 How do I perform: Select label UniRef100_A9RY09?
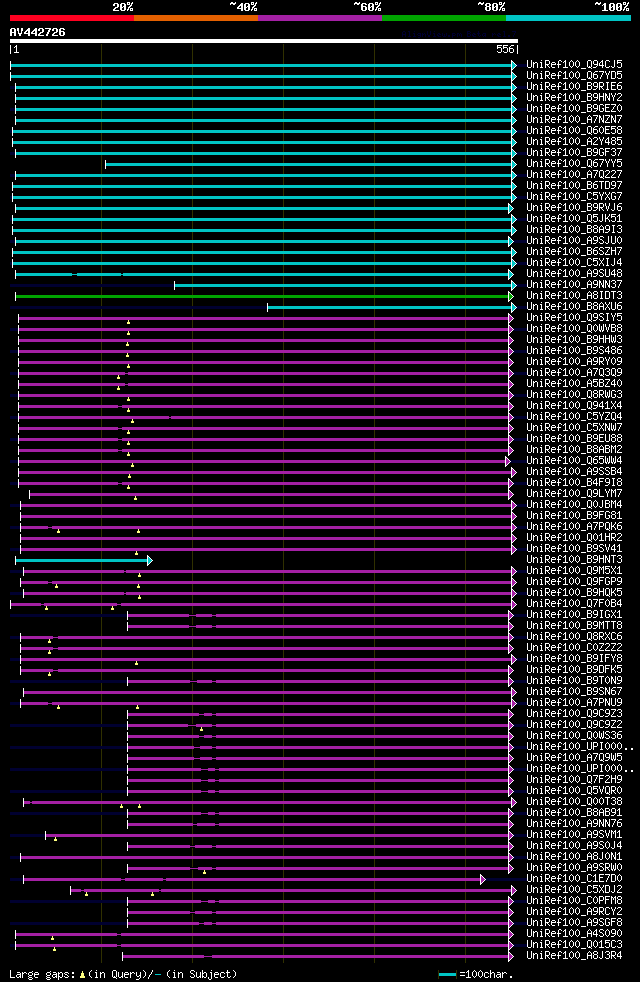click(x=574, y=362)
